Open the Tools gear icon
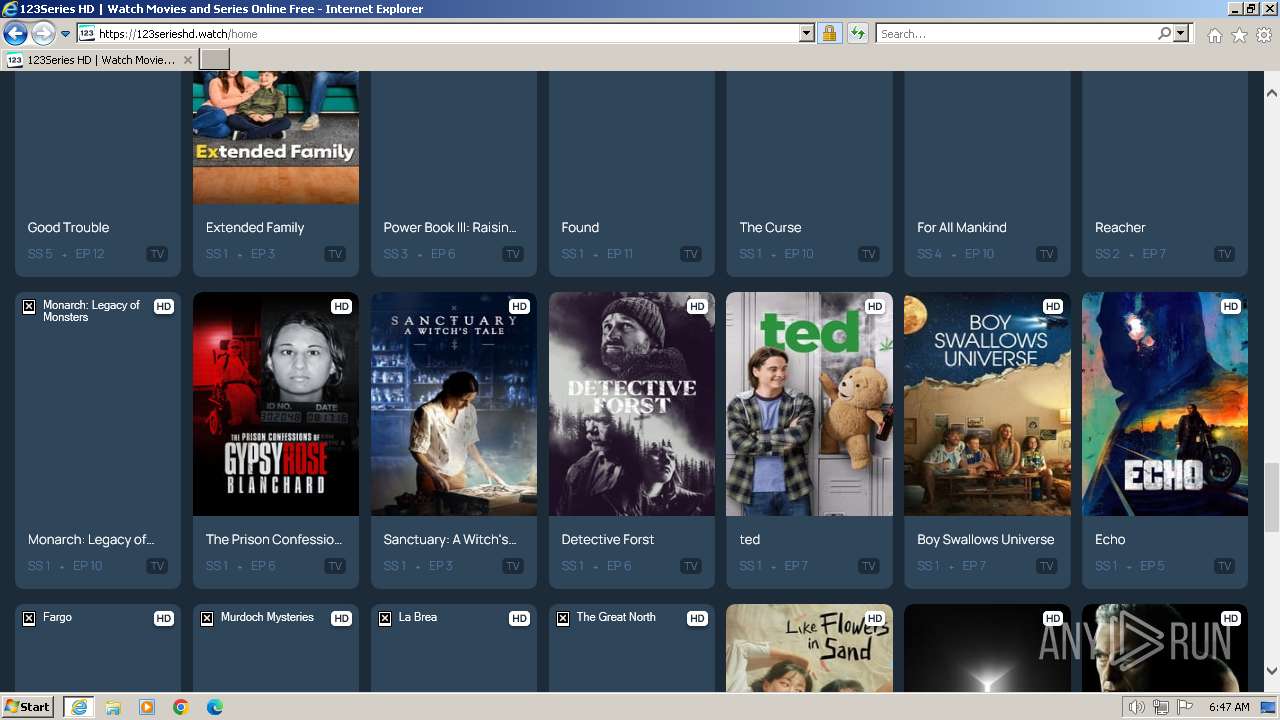The width and height of the screenshot is (1280, 720). tap(1264, 35)
